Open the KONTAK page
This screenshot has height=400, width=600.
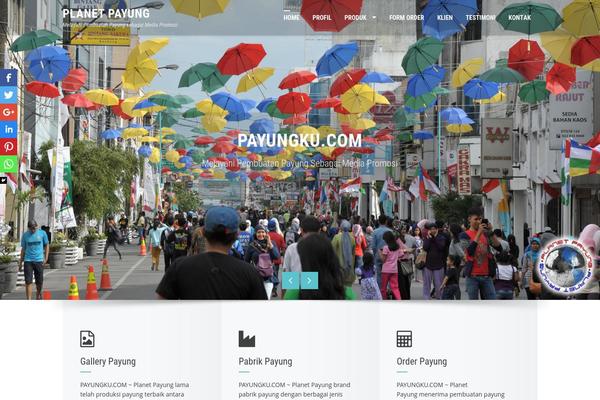(520, 18)
